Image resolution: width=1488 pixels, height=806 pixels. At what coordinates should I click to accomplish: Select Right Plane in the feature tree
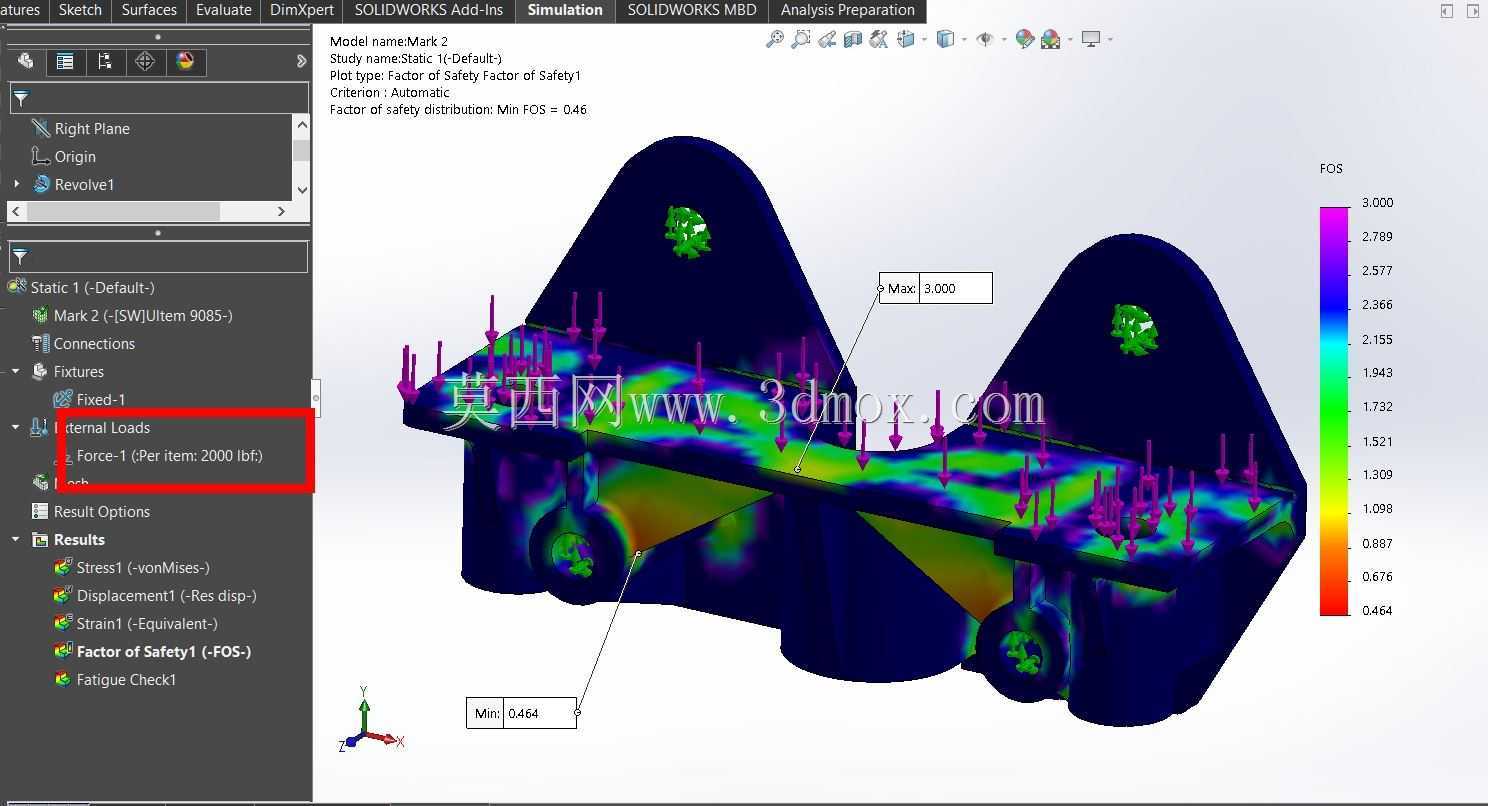91,128
